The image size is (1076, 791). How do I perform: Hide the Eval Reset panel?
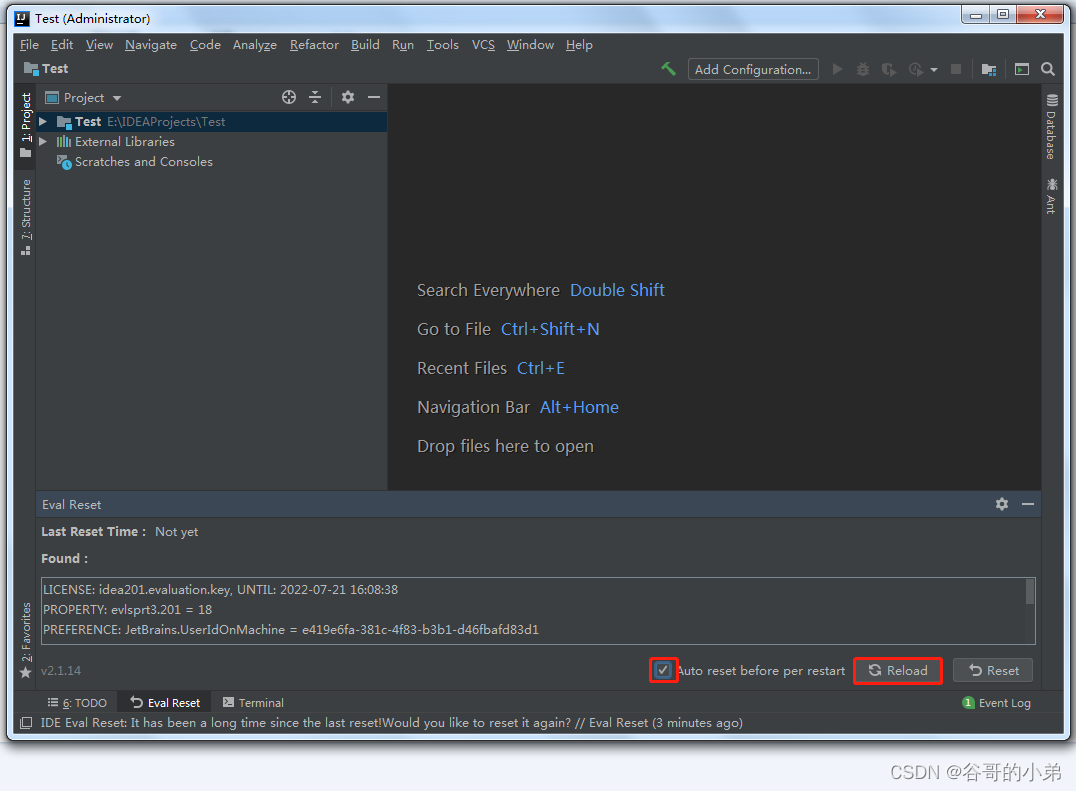point(1028,504)
